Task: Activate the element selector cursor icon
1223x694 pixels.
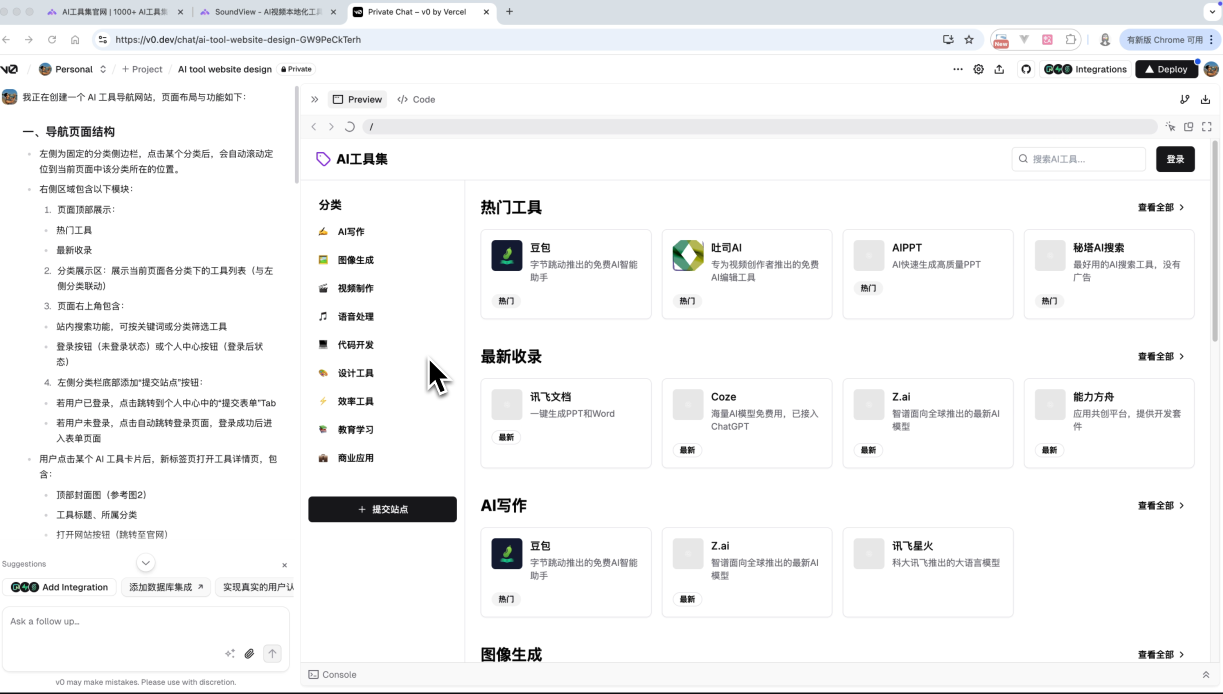Action: (1170, 127)
